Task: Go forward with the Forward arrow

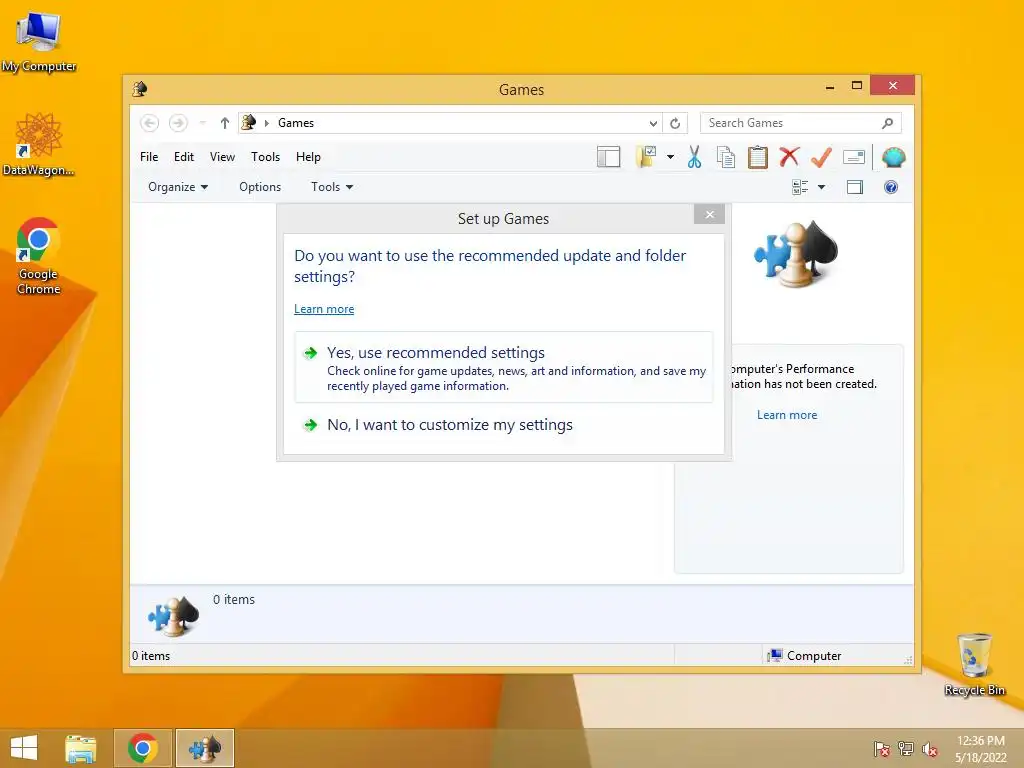Action: 178,123
